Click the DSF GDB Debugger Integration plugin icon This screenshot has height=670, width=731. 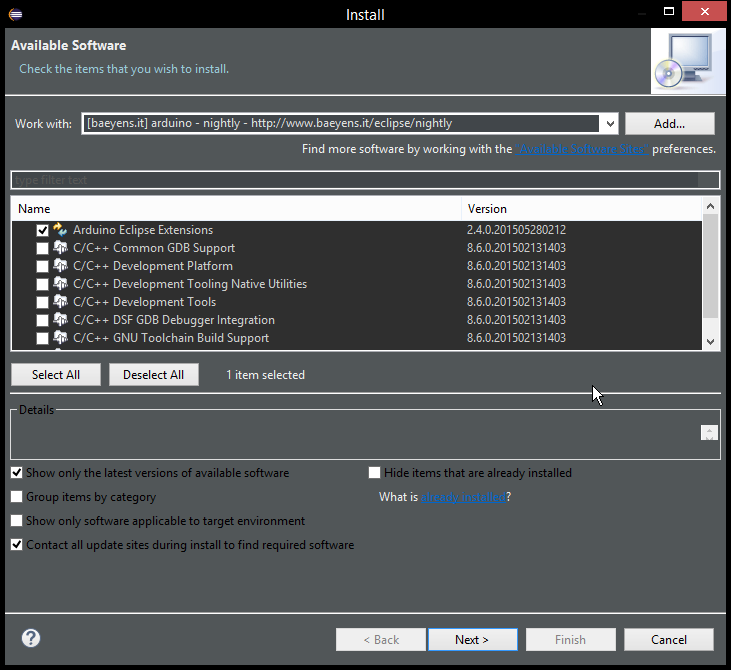tap(60, 320)
